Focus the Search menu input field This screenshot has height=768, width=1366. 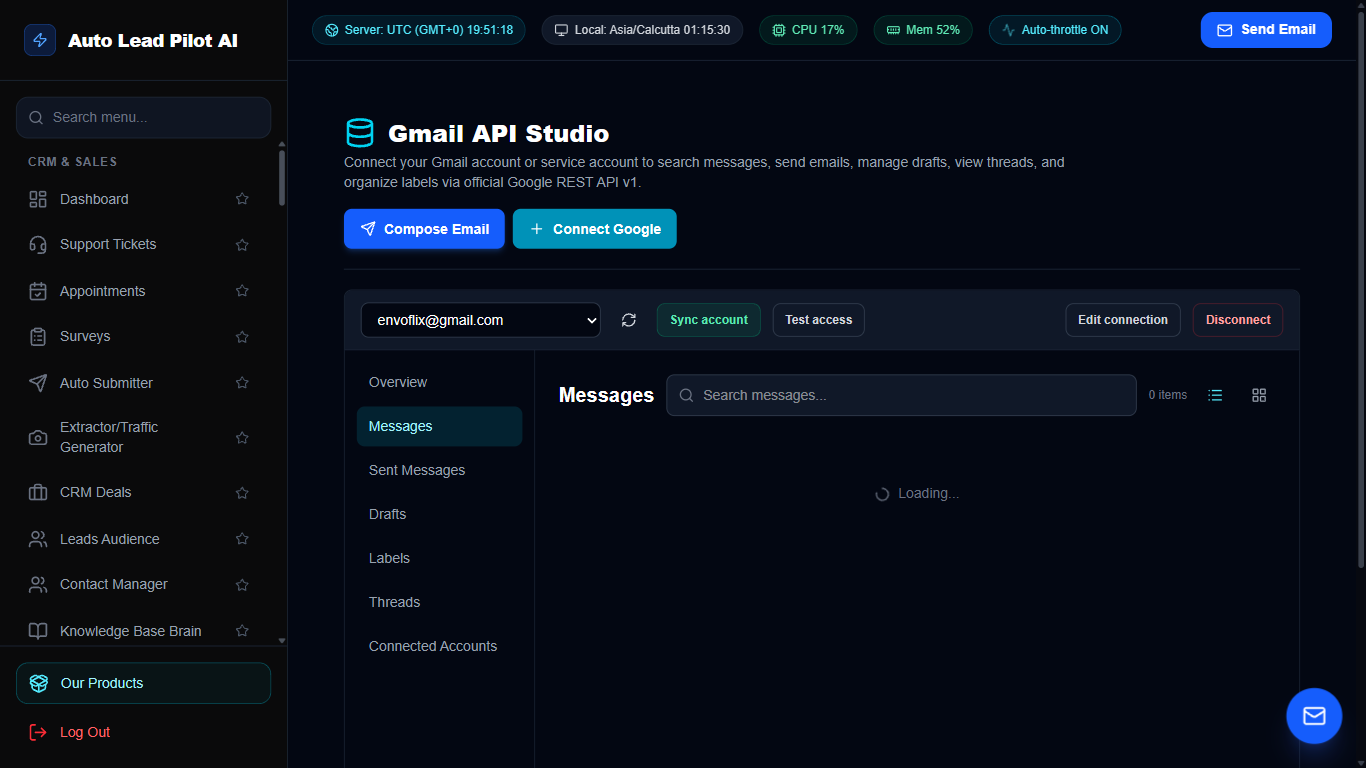pos(143,118)
